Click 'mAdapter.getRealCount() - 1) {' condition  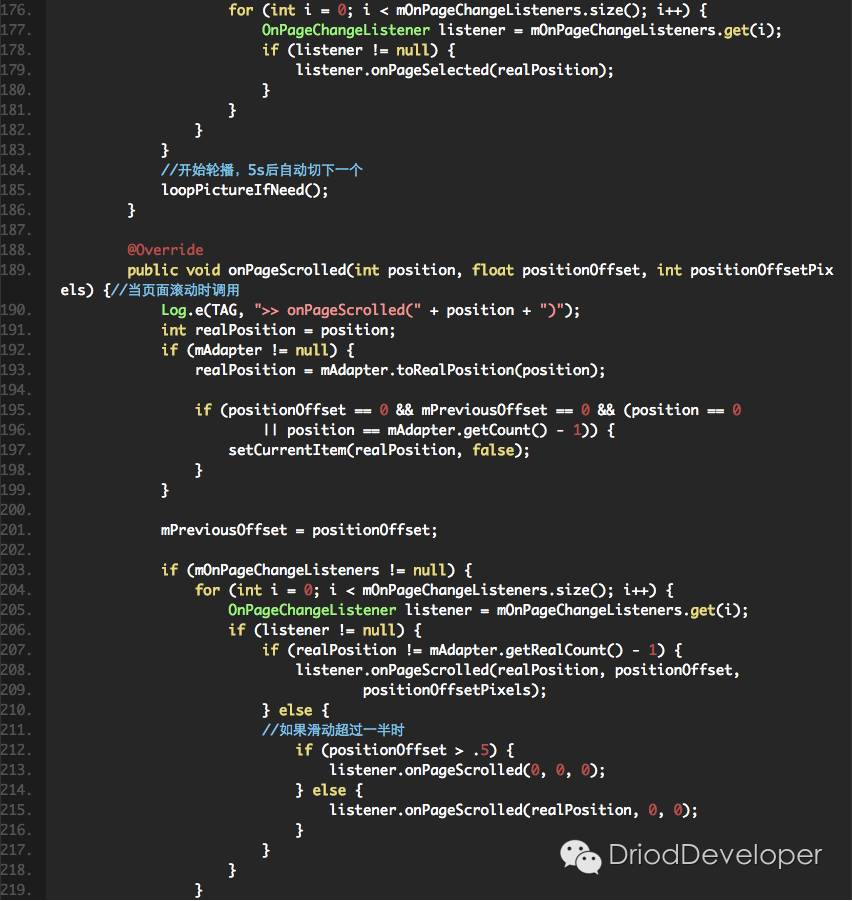pos(556,650)
